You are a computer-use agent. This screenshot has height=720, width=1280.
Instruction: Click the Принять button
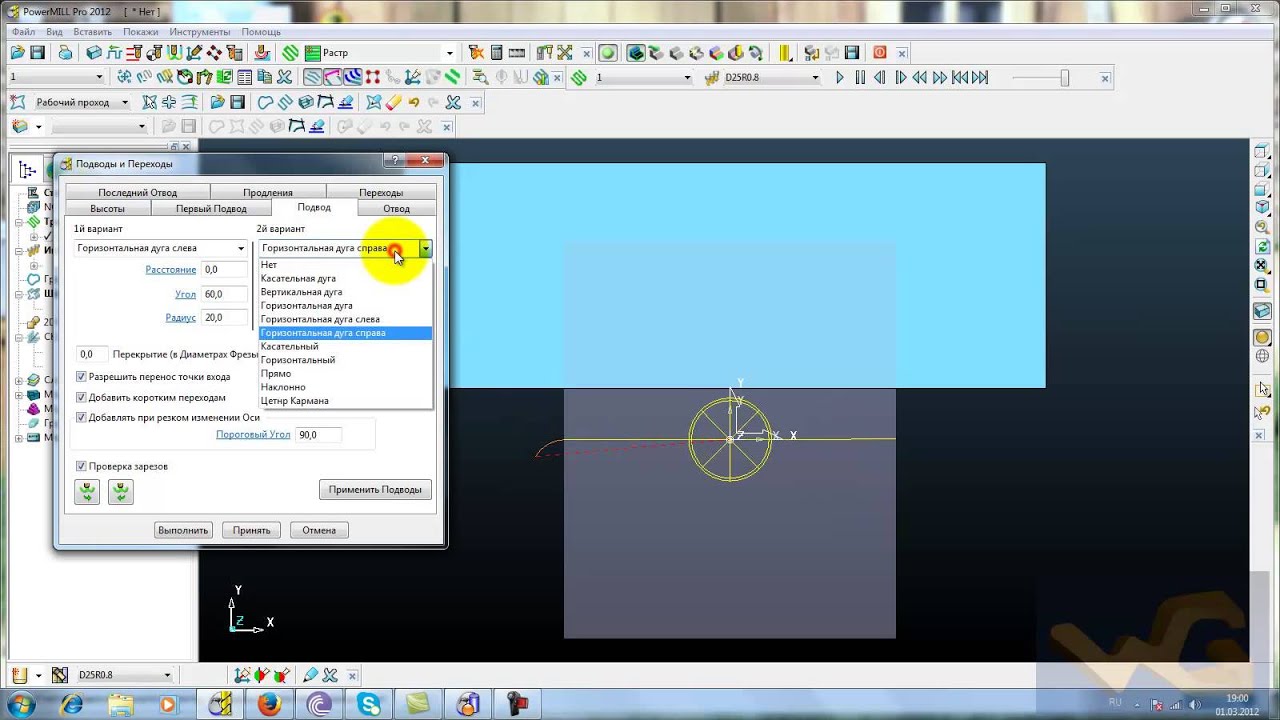[251, 530]
